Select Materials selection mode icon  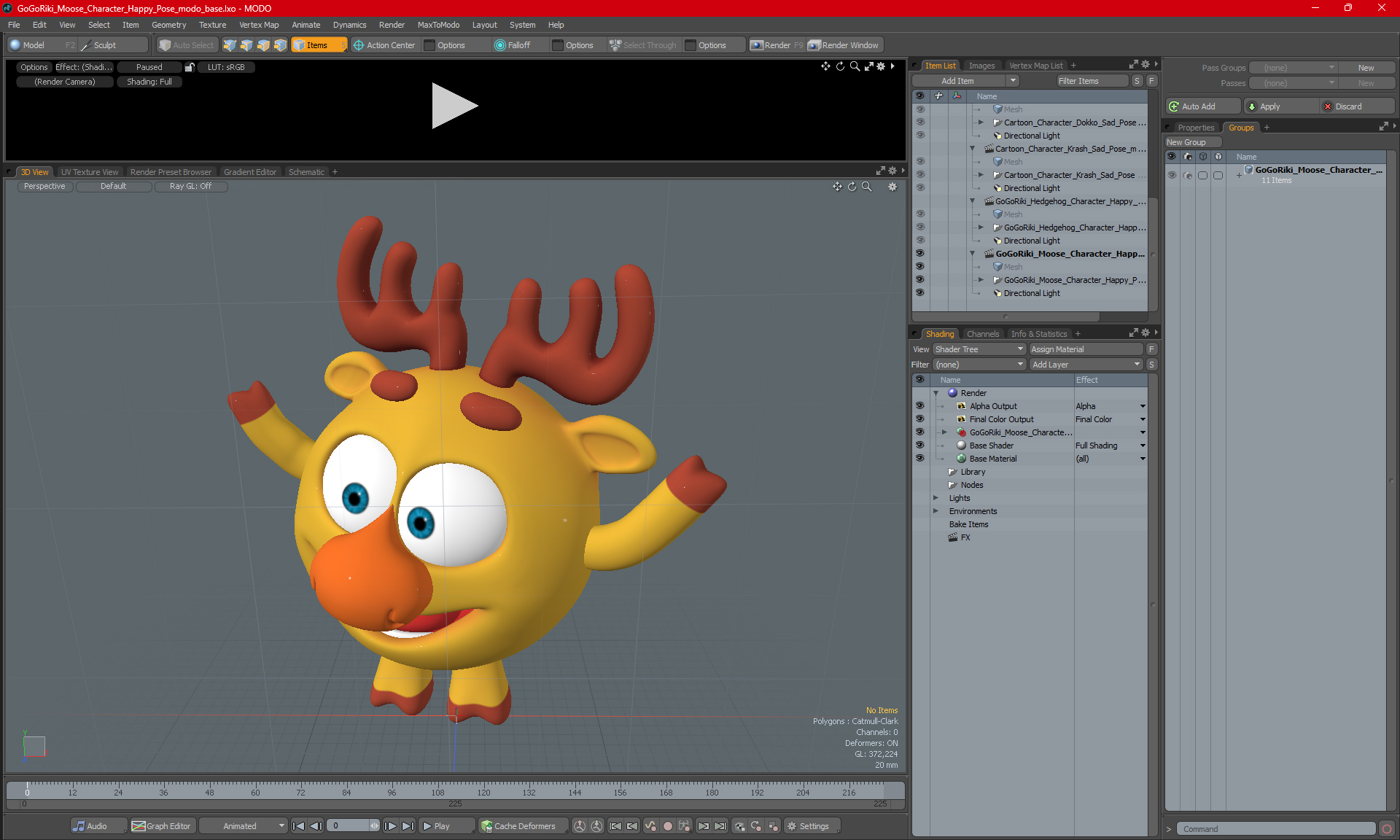280,45
